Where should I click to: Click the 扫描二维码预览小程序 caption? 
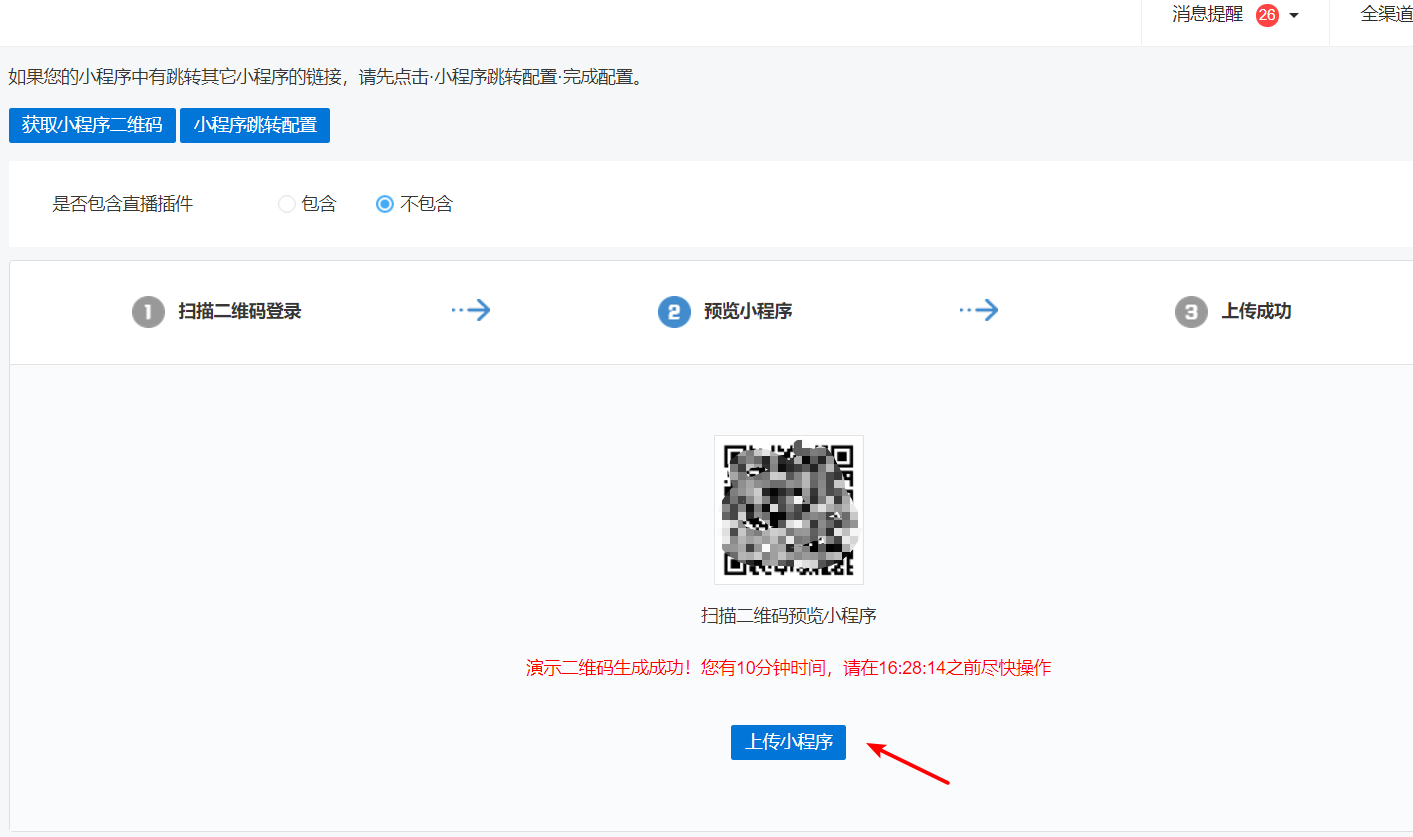click(x=789, y=616)
